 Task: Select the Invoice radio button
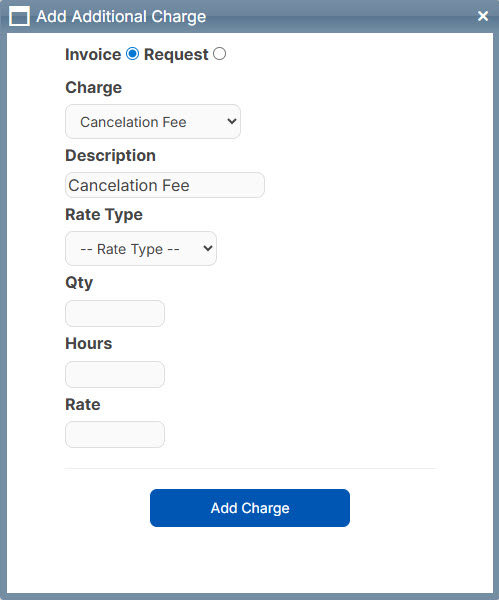[132, 54]
